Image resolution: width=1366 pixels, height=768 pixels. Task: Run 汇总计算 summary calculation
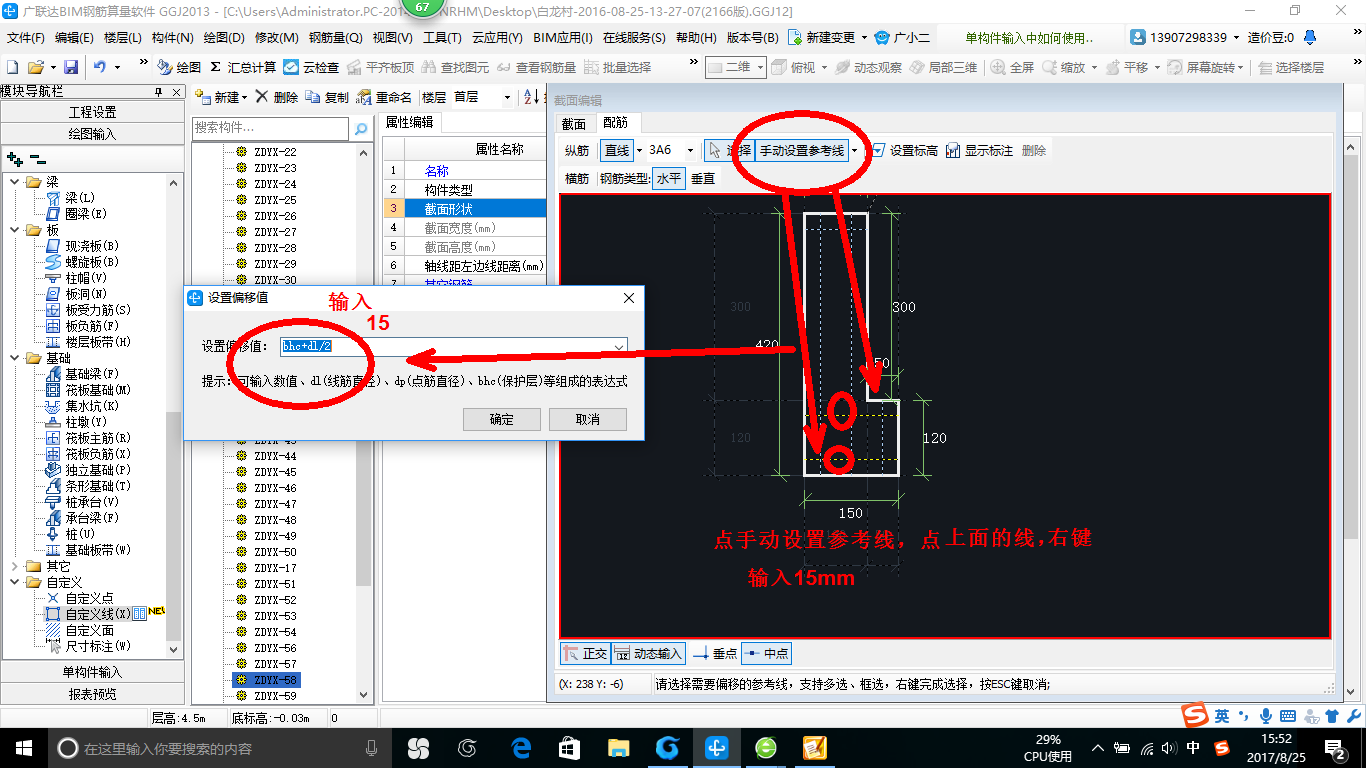[x=243, y=67]
